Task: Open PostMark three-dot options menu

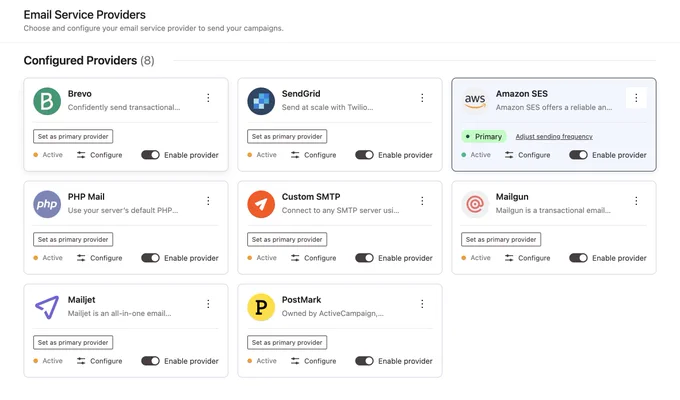Action: pos(422,304)
